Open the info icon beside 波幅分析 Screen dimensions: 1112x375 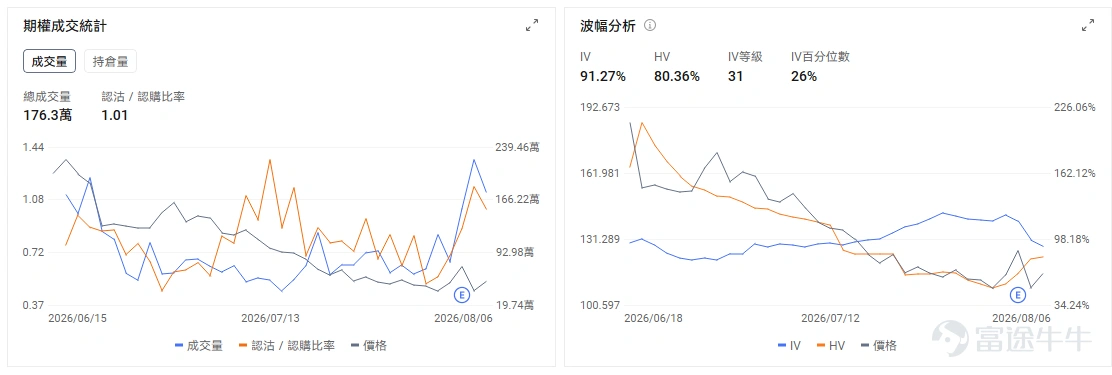(x=650, y=26)
